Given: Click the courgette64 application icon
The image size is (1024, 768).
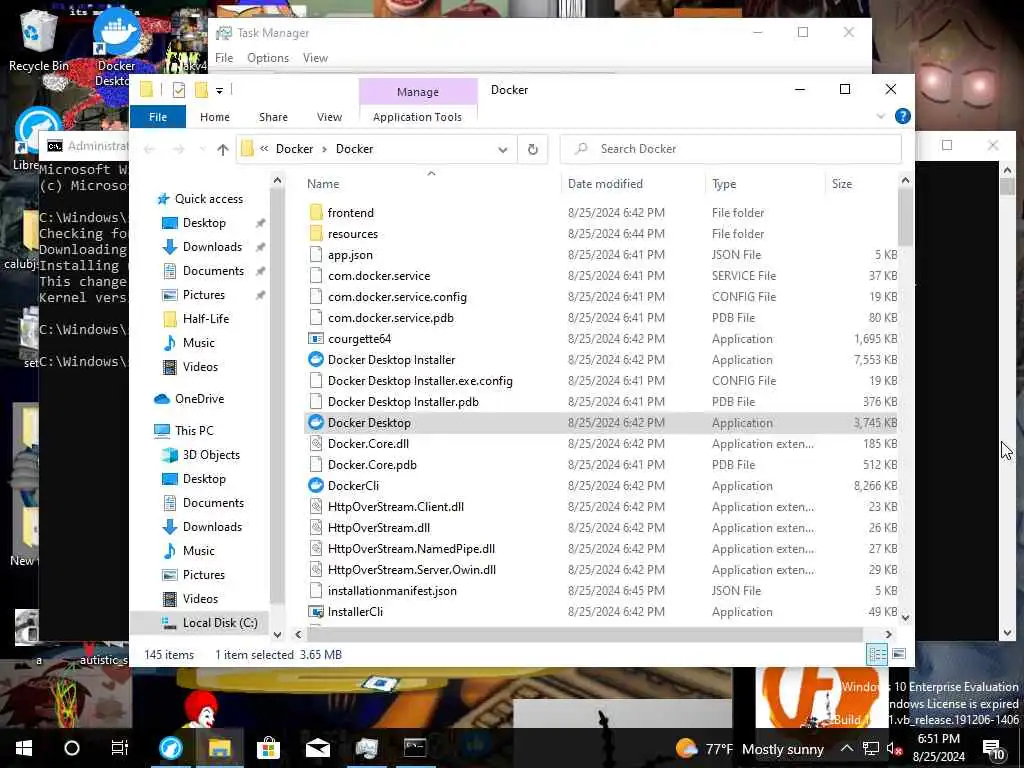Looking at the screenshot, I should pos(315,339).
